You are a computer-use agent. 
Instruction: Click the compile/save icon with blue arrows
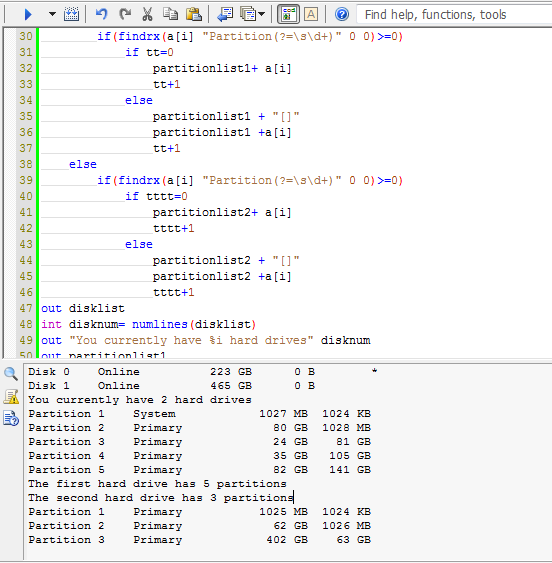[71, 14]
